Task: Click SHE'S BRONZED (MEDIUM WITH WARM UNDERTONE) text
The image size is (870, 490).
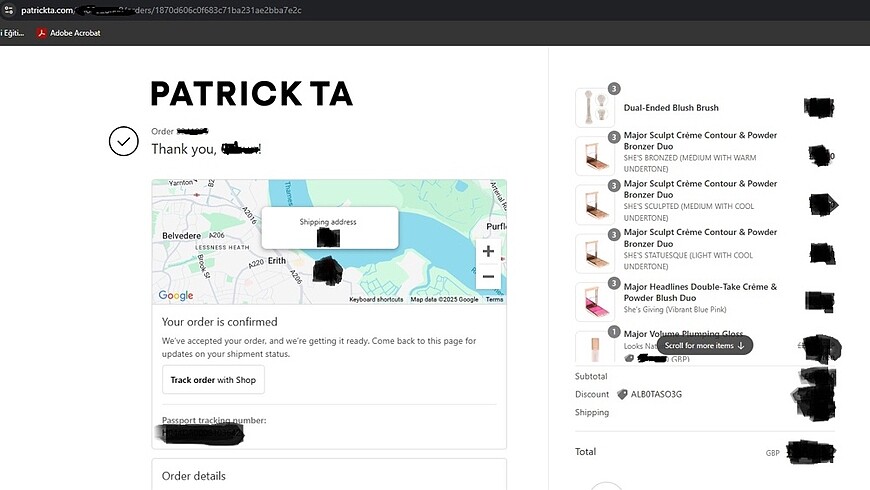Action: (690, 163)
